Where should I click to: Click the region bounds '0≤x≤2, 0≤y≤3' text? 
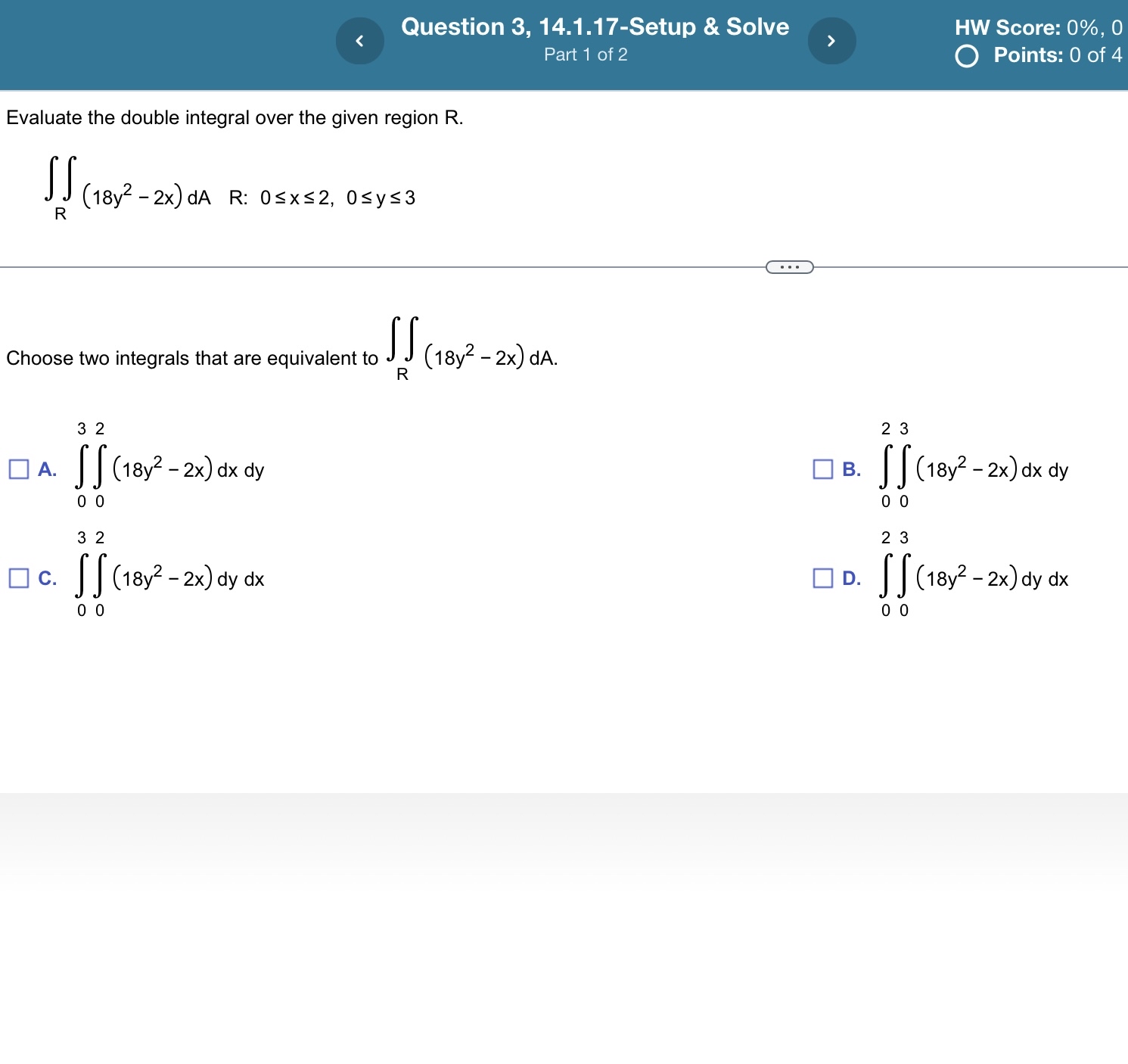point(337,198)
